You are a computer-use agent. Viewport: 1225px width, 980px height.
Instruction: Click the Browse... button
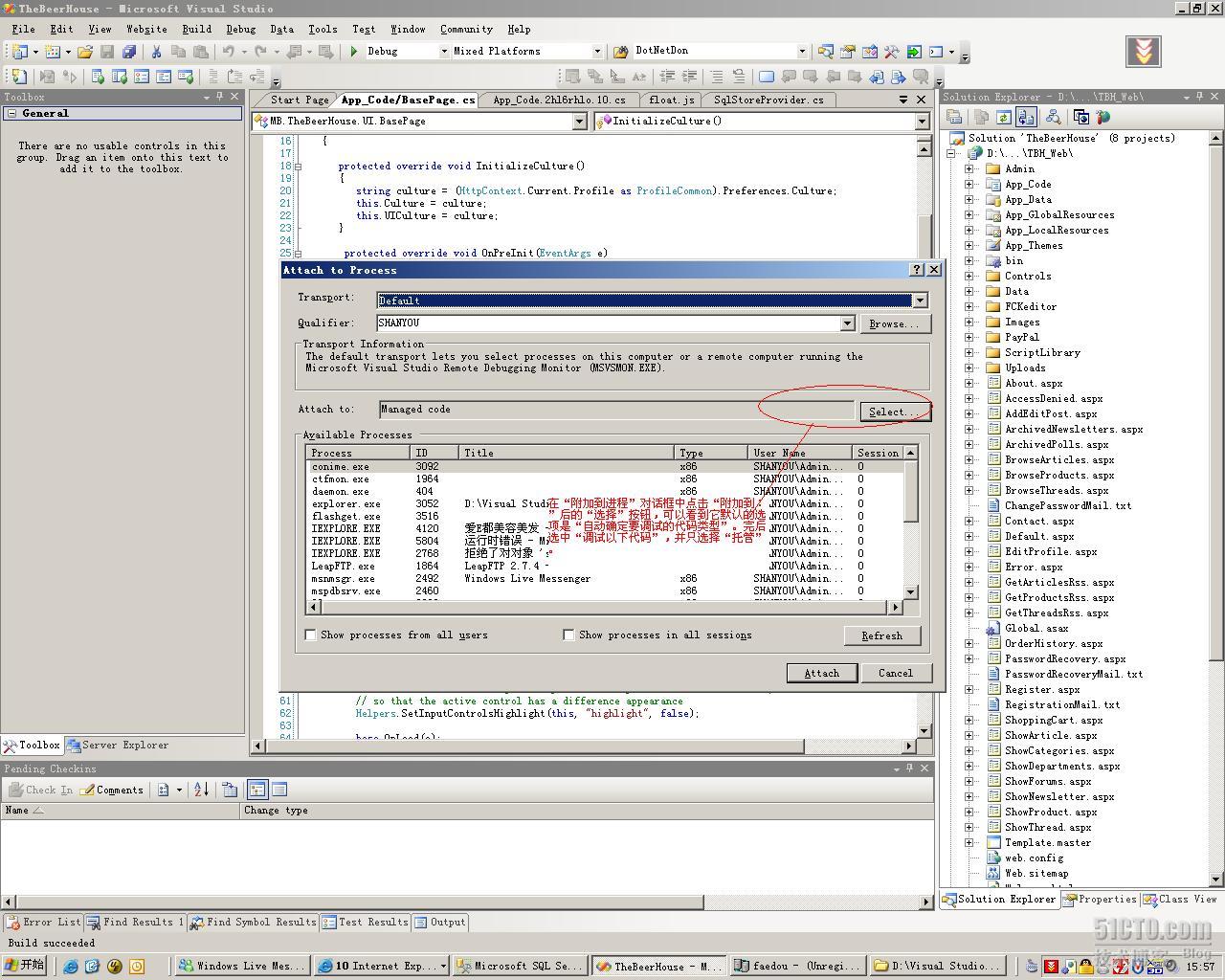[x=894, y=324]
